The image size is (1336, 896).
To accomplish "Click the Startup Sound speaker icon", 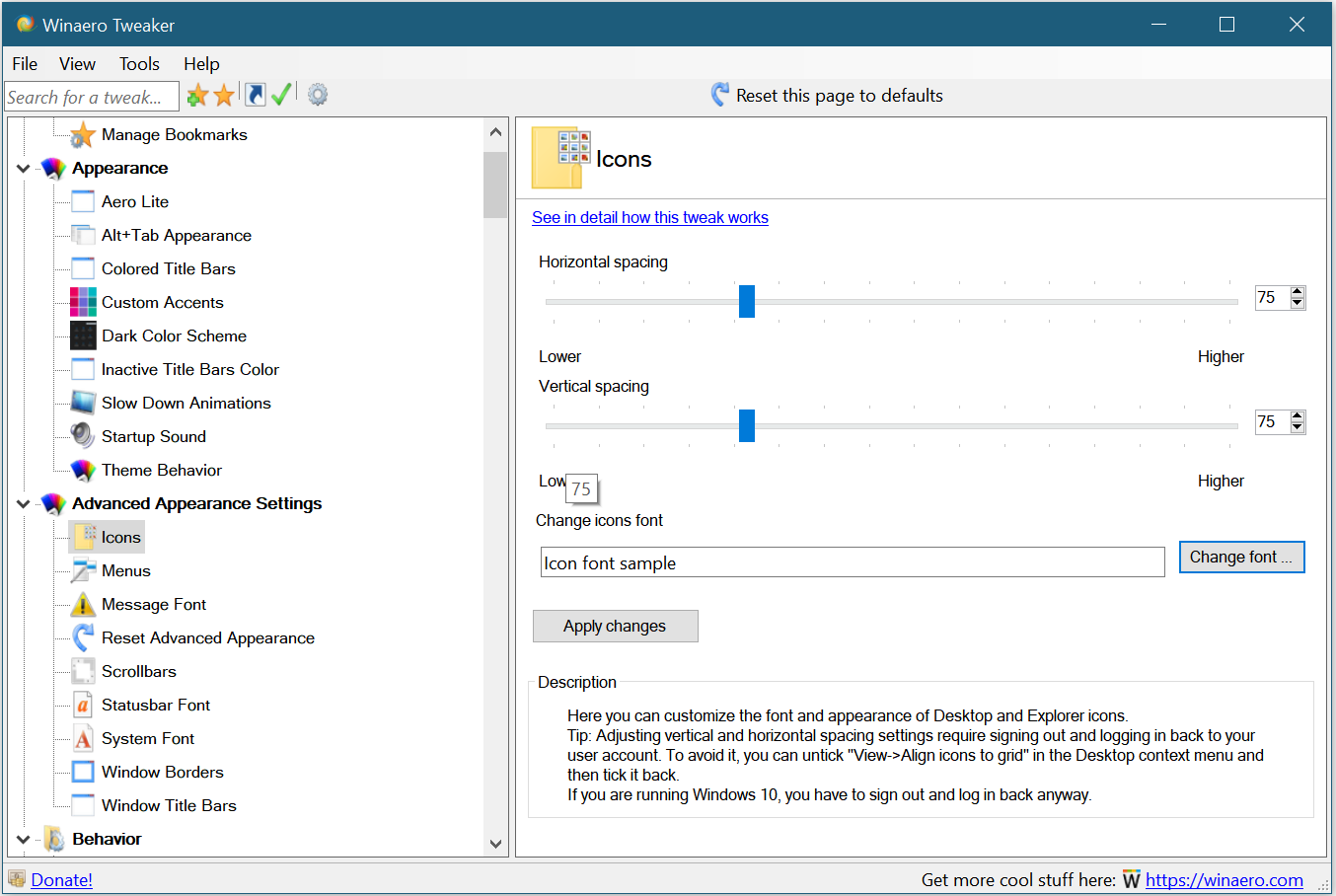I will pos(83,436).
